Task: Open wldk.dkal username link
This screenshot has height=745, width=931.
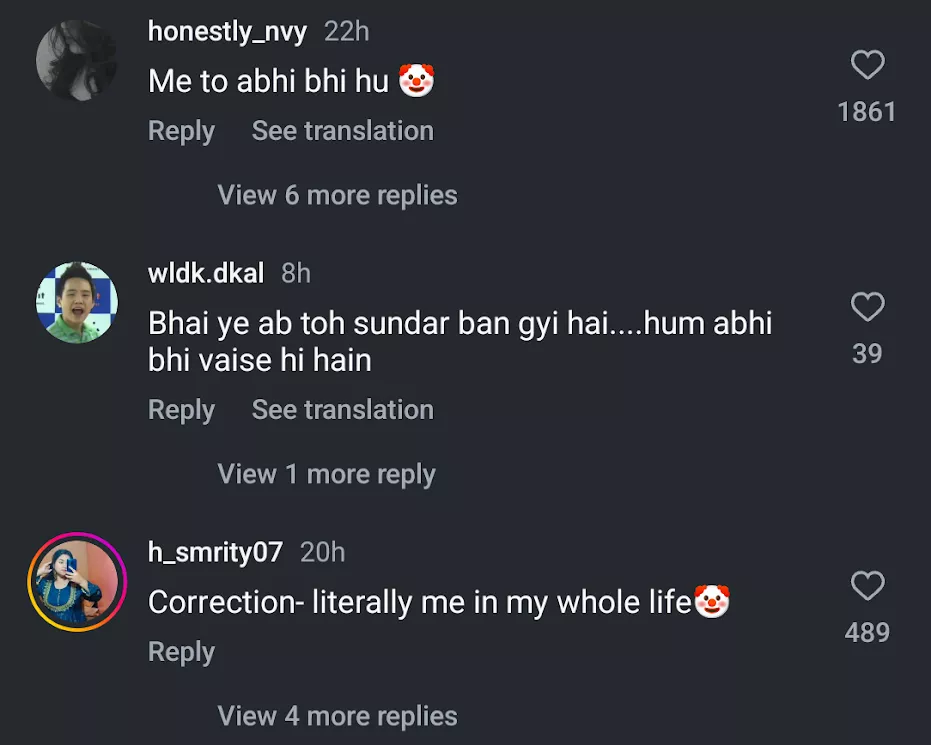Action: 206,273
